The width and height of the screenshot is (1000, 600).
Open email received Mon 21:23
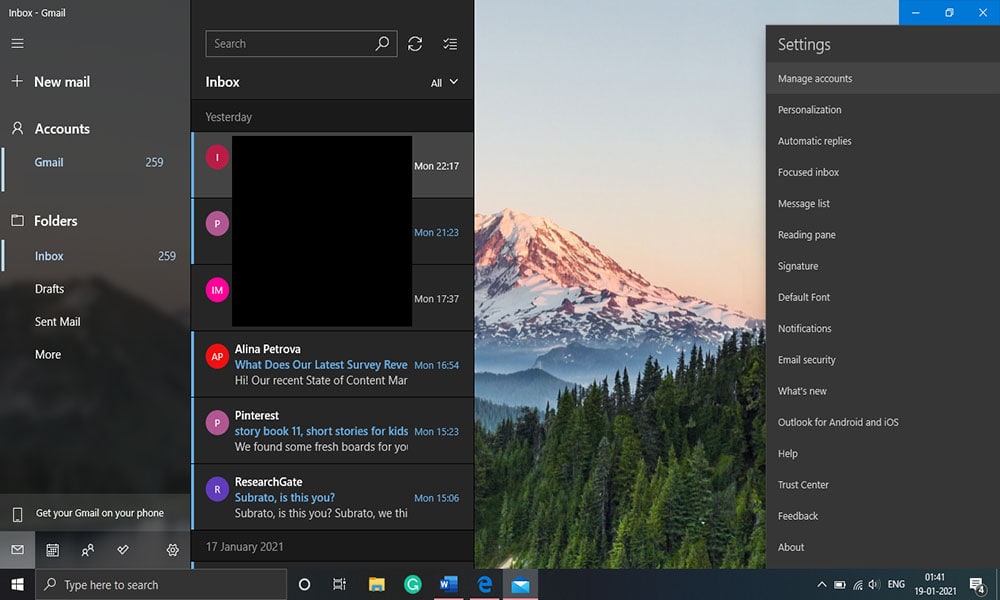(332, 231)
